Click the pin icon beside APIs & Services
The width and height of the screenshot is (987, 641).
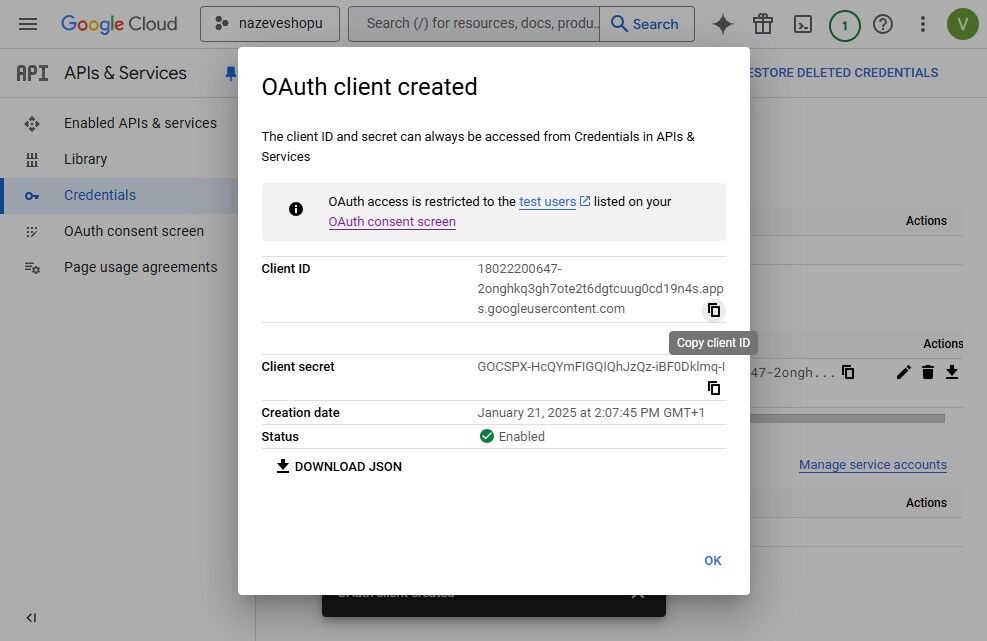click(230, 74)
